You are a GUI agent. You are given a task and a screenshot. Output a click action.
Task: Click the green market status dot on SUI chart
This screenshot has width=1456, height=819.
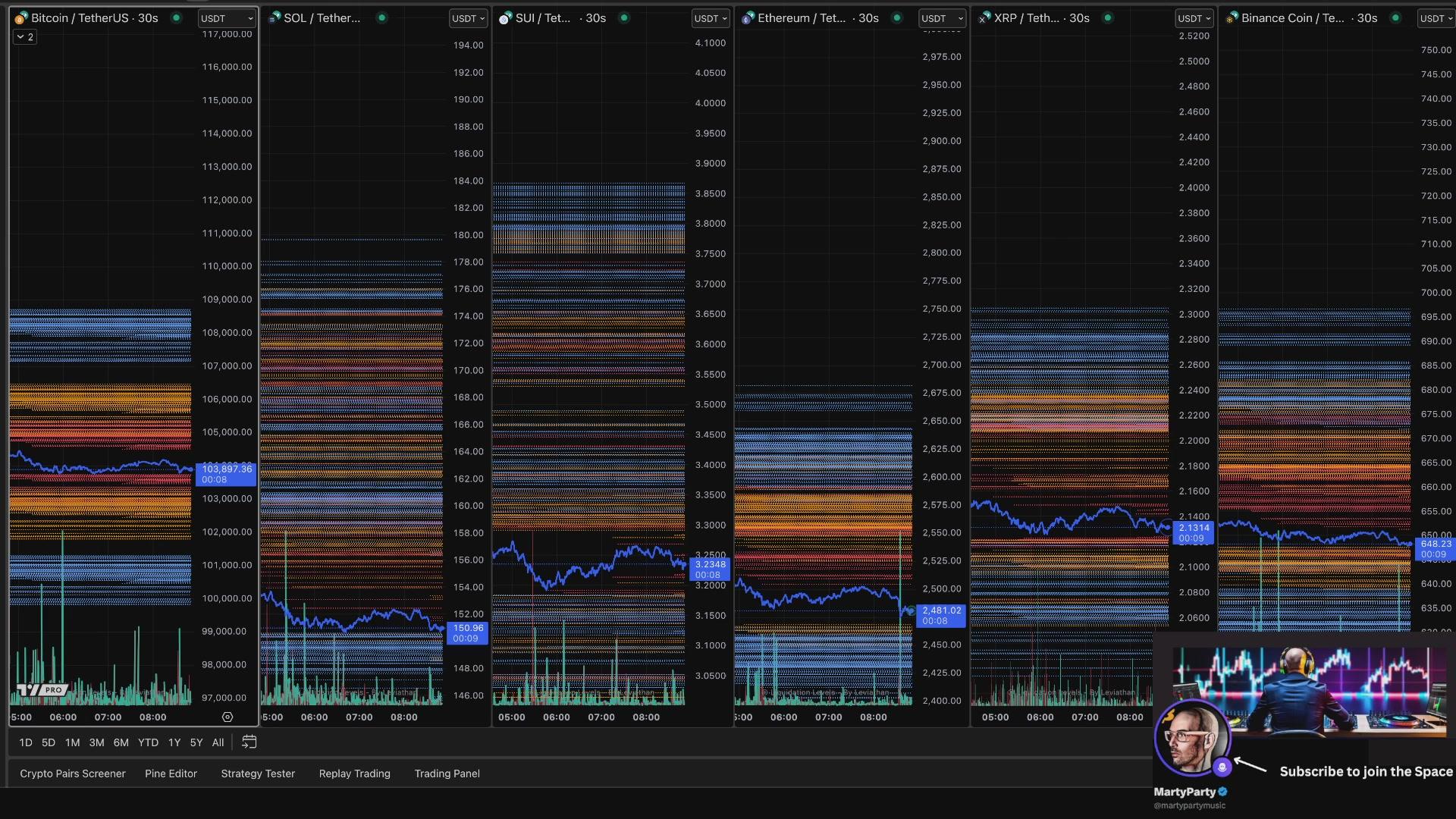pyautogui.click(x=624, y=17)
